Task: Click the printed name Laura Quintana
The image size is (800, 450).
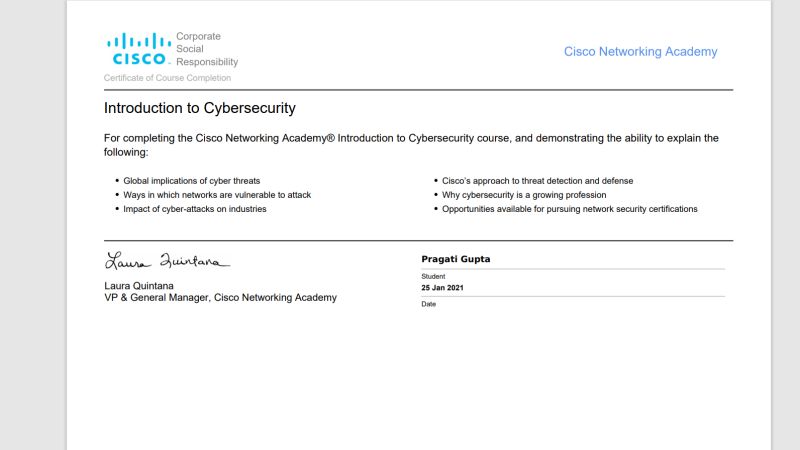Action: coord(139,286)
